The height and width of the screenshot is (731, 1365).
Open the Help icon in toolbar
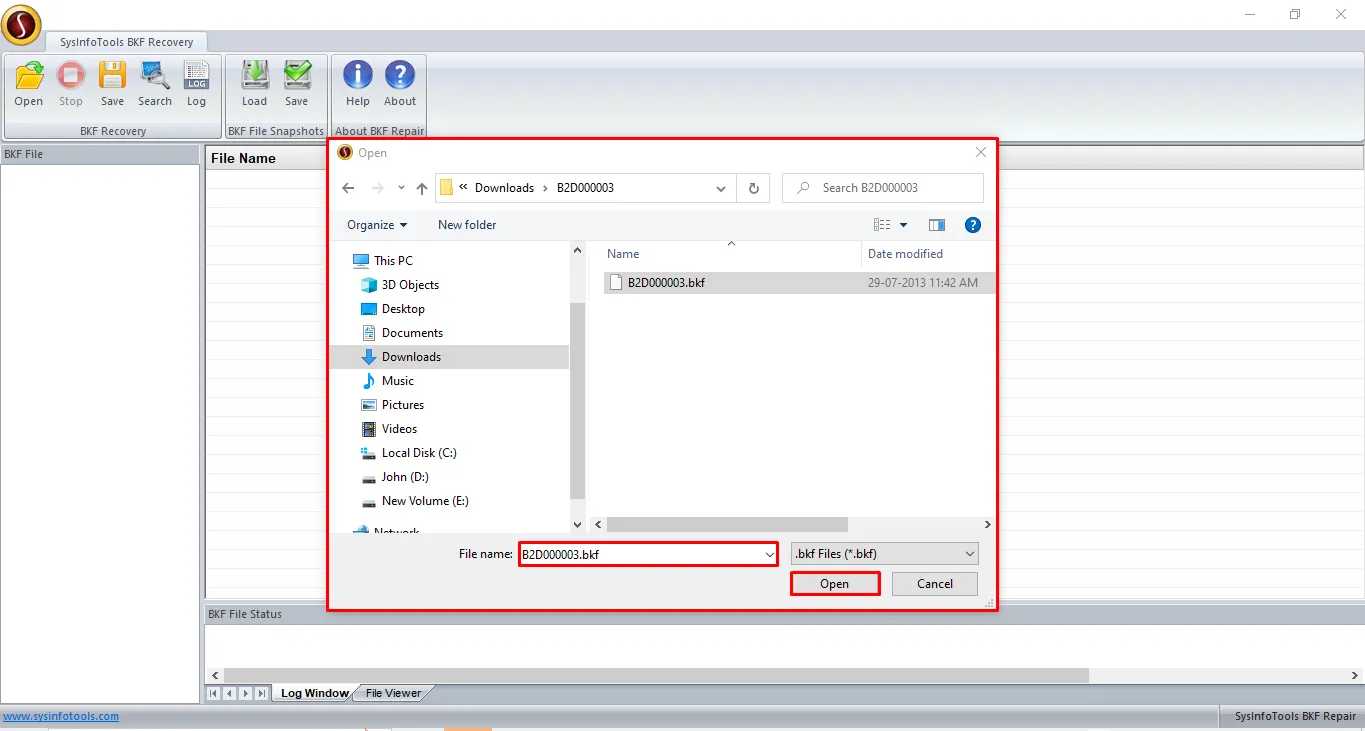pyautogui.click(x=358, y=77)
